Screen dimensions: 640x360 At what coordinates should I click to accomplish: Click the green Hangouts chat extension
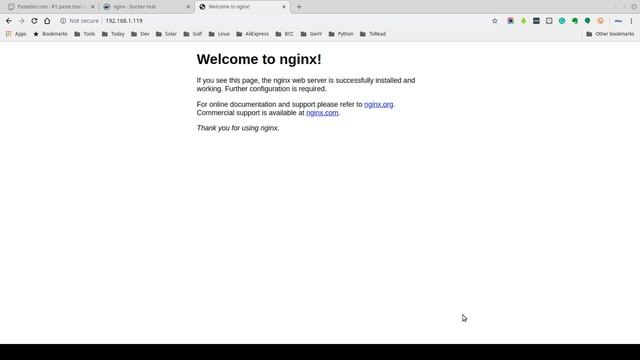tap(587, 21)
